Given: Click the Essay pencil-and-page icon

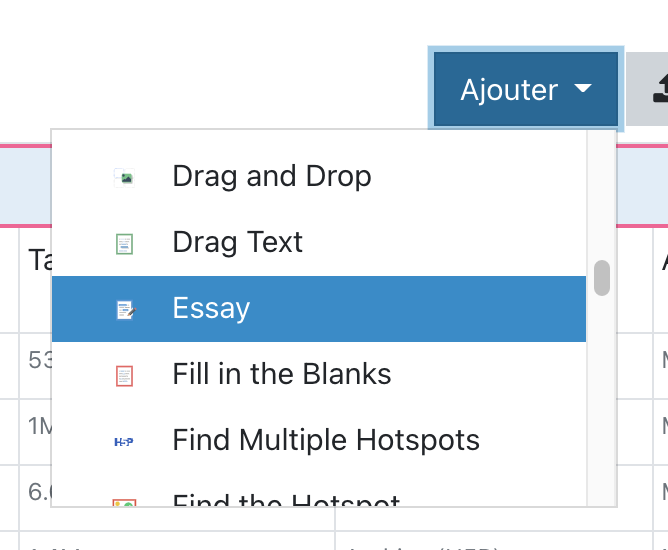Looking at the screenshot, I should (125, 309).
